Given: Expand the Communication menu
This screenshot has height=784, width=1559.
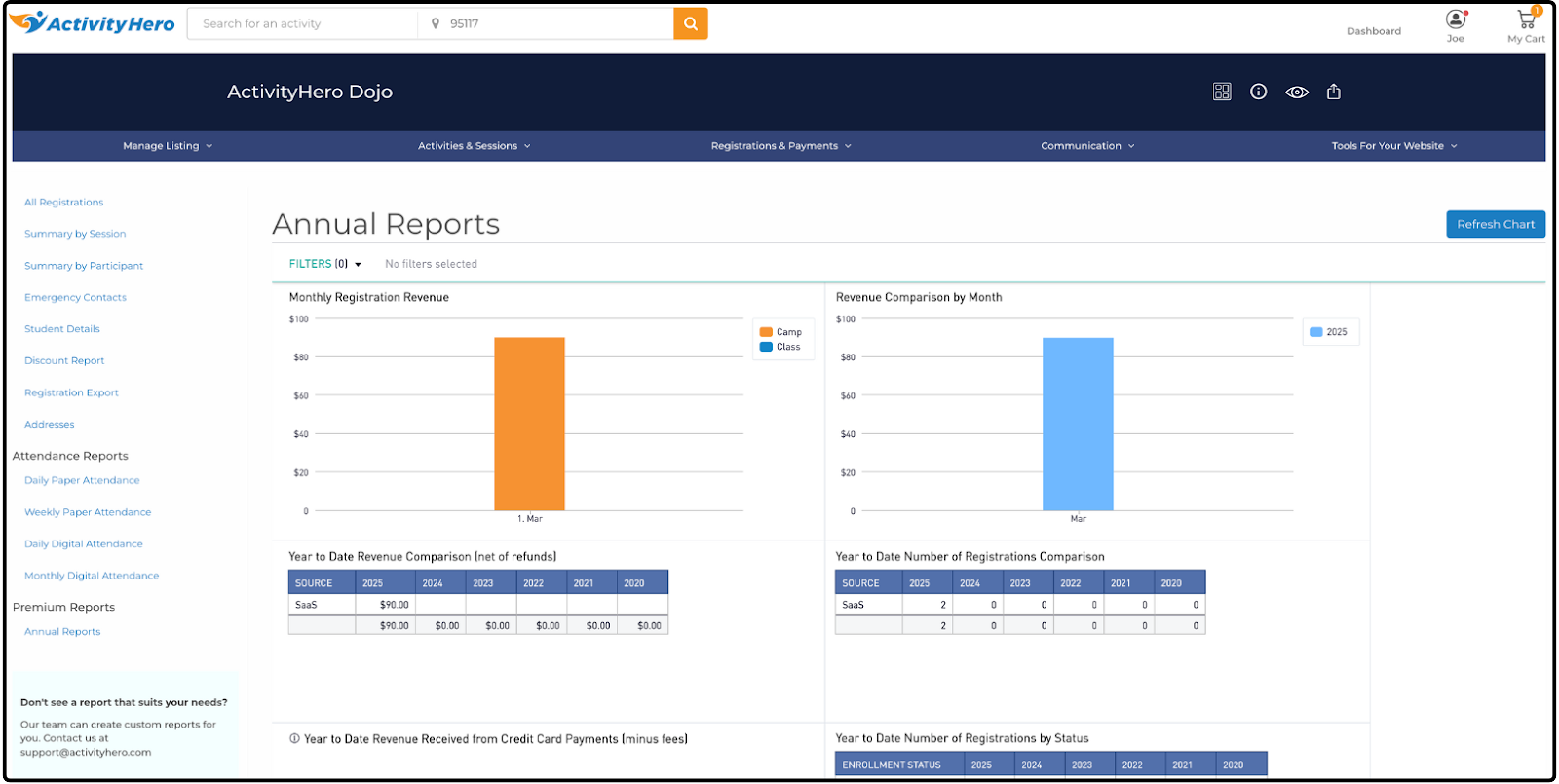Looking at the screenshot, I should coord(1087,146).
